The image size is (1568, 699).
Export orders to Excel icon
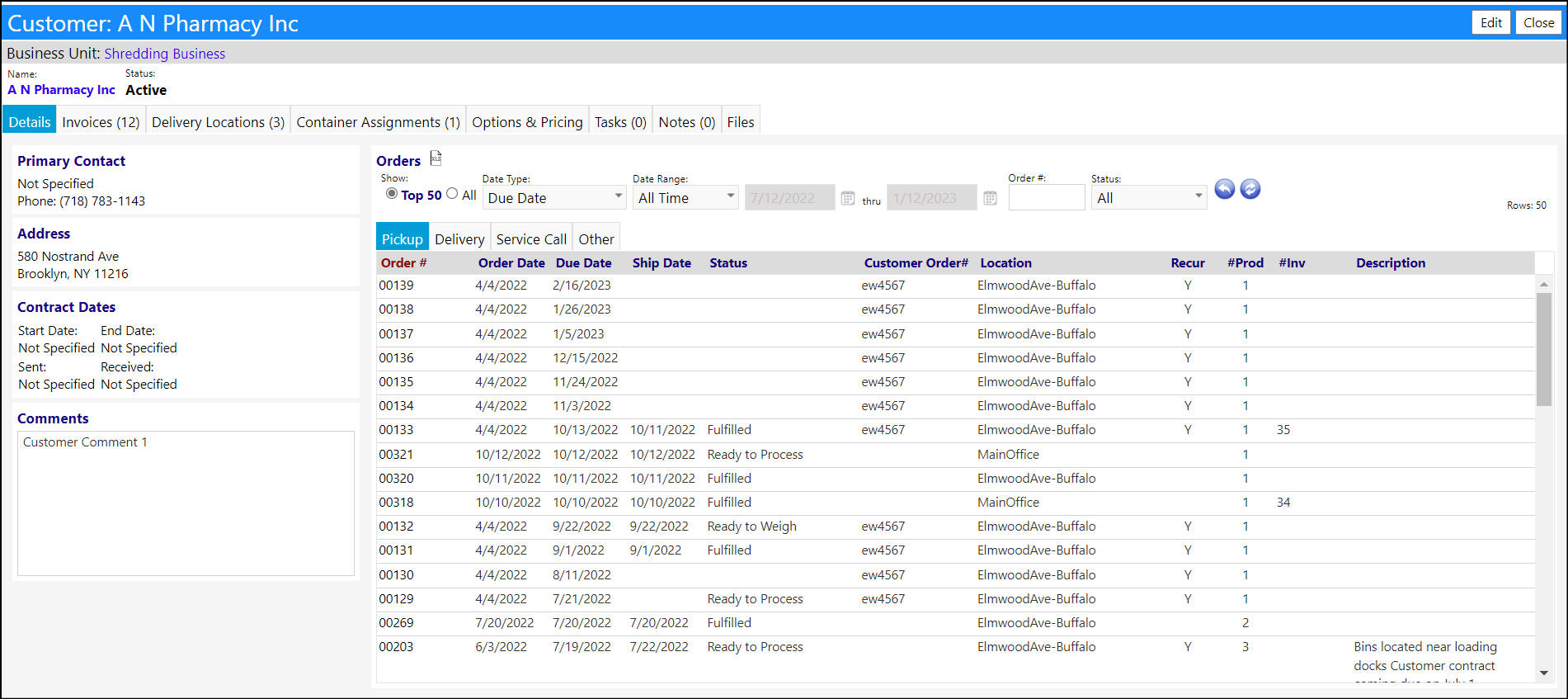(436, 158)
